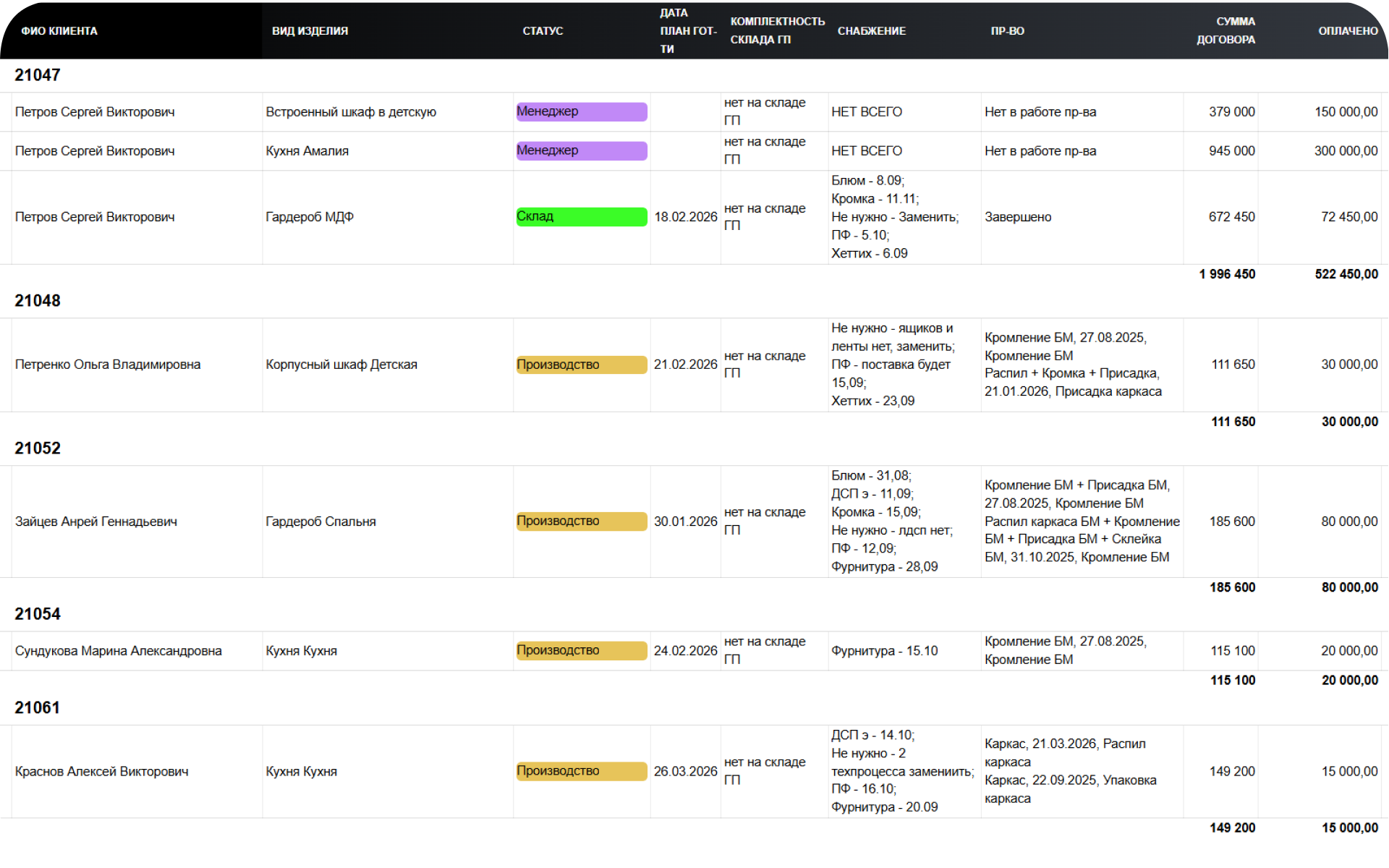
Task: Click Завершено production cell
Action: click(x=1018, y=217)
